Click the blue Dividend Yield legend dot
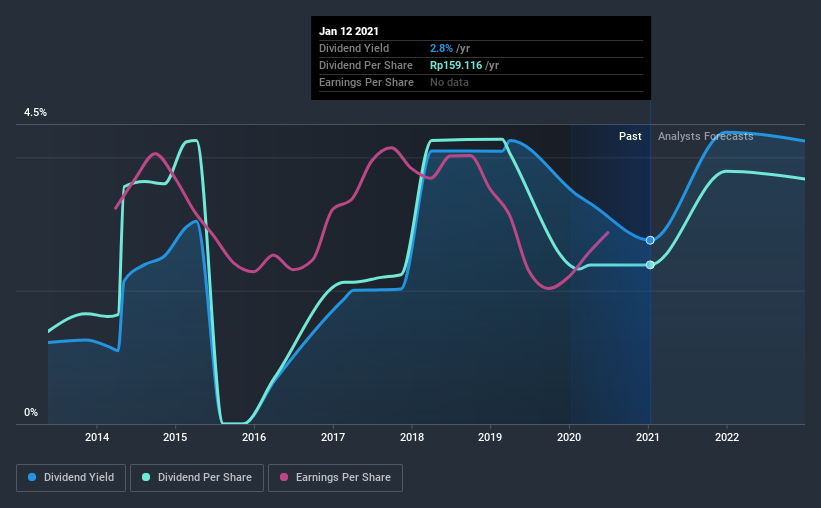The width and height of the screenshot is (821, 508). tap(32, 477)
